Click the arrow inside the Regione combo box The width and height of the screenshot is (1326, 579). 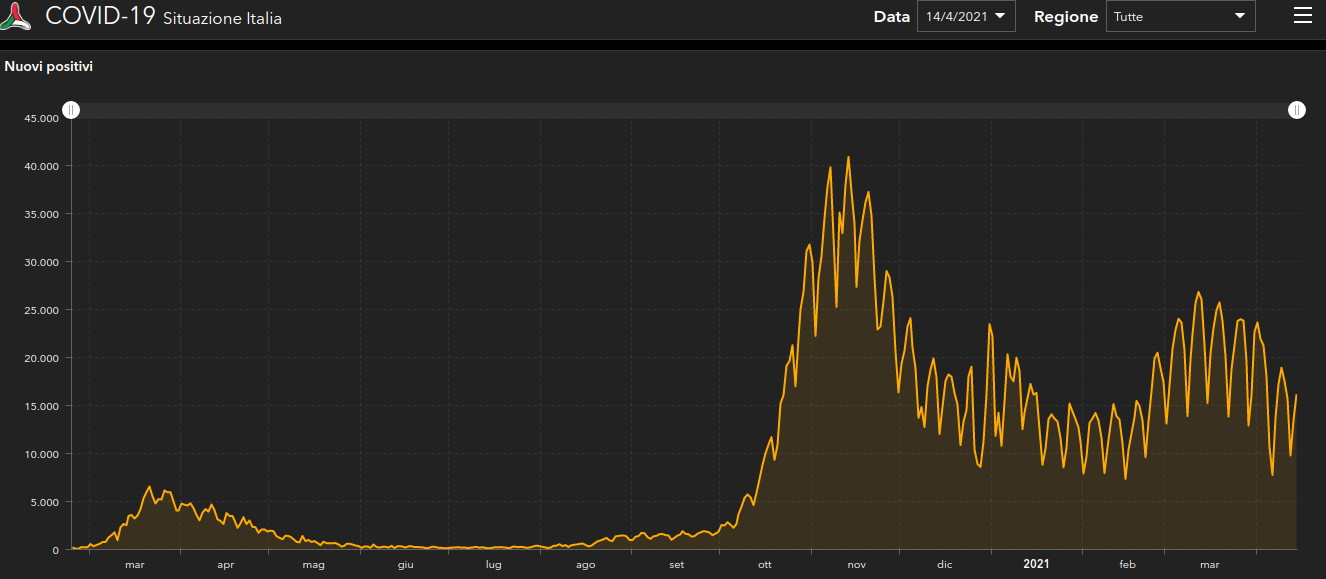(x=1240, y=16)
